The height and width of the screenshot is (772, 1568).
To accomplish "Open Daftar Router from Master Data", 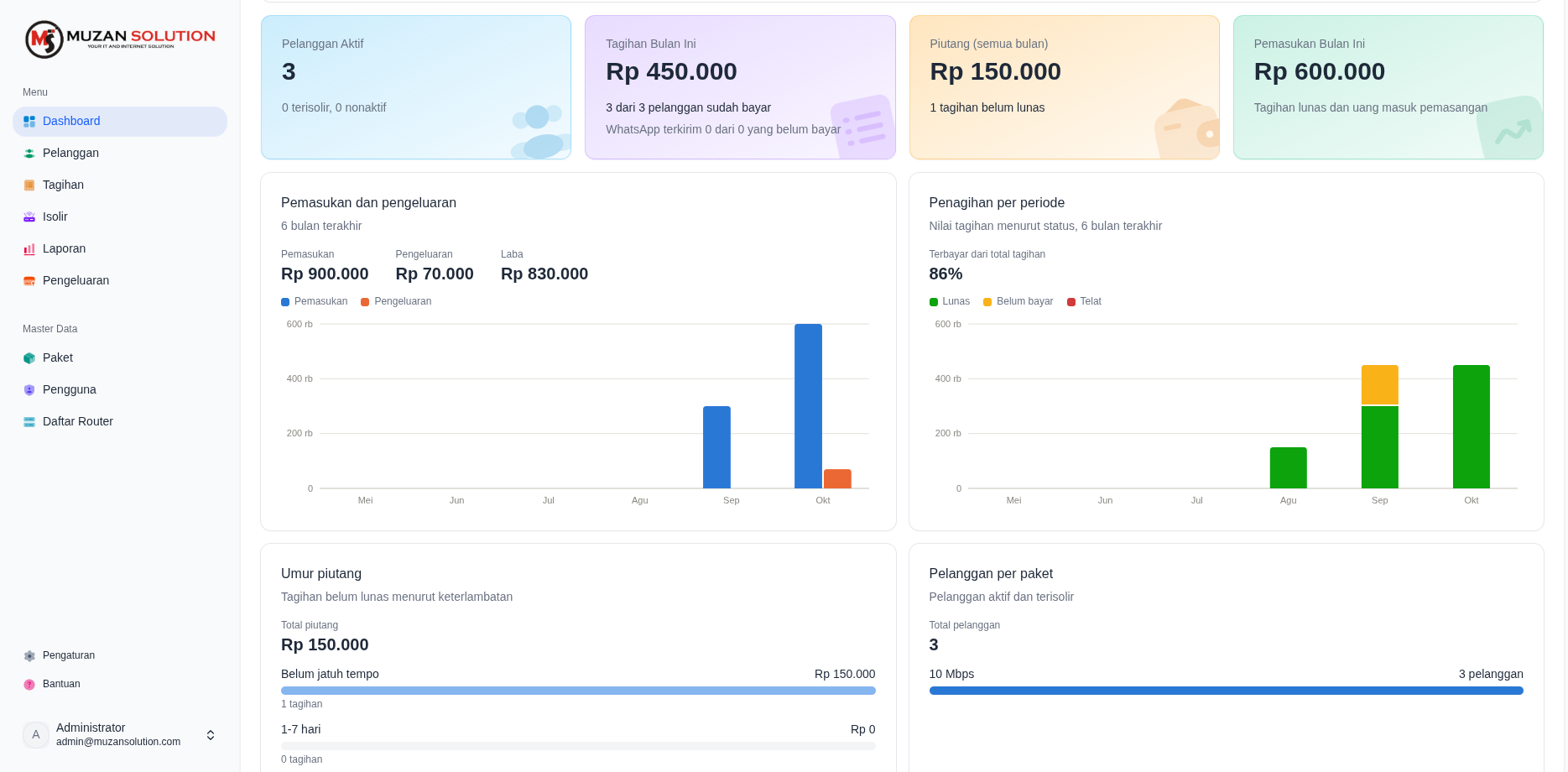I will (120, 422).
